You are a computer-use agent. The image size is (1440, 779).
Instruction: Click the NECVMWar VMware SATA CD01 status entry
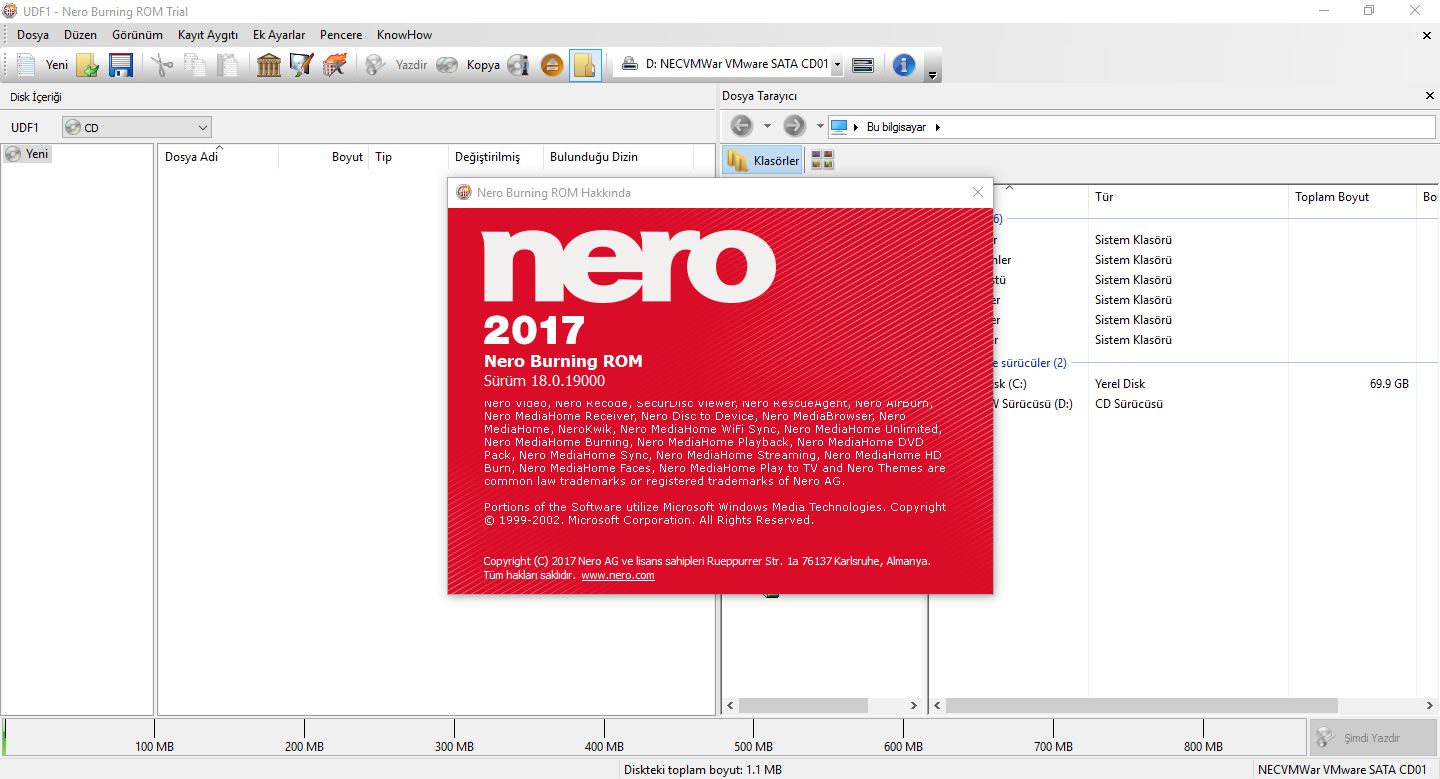pos(1342,770)
